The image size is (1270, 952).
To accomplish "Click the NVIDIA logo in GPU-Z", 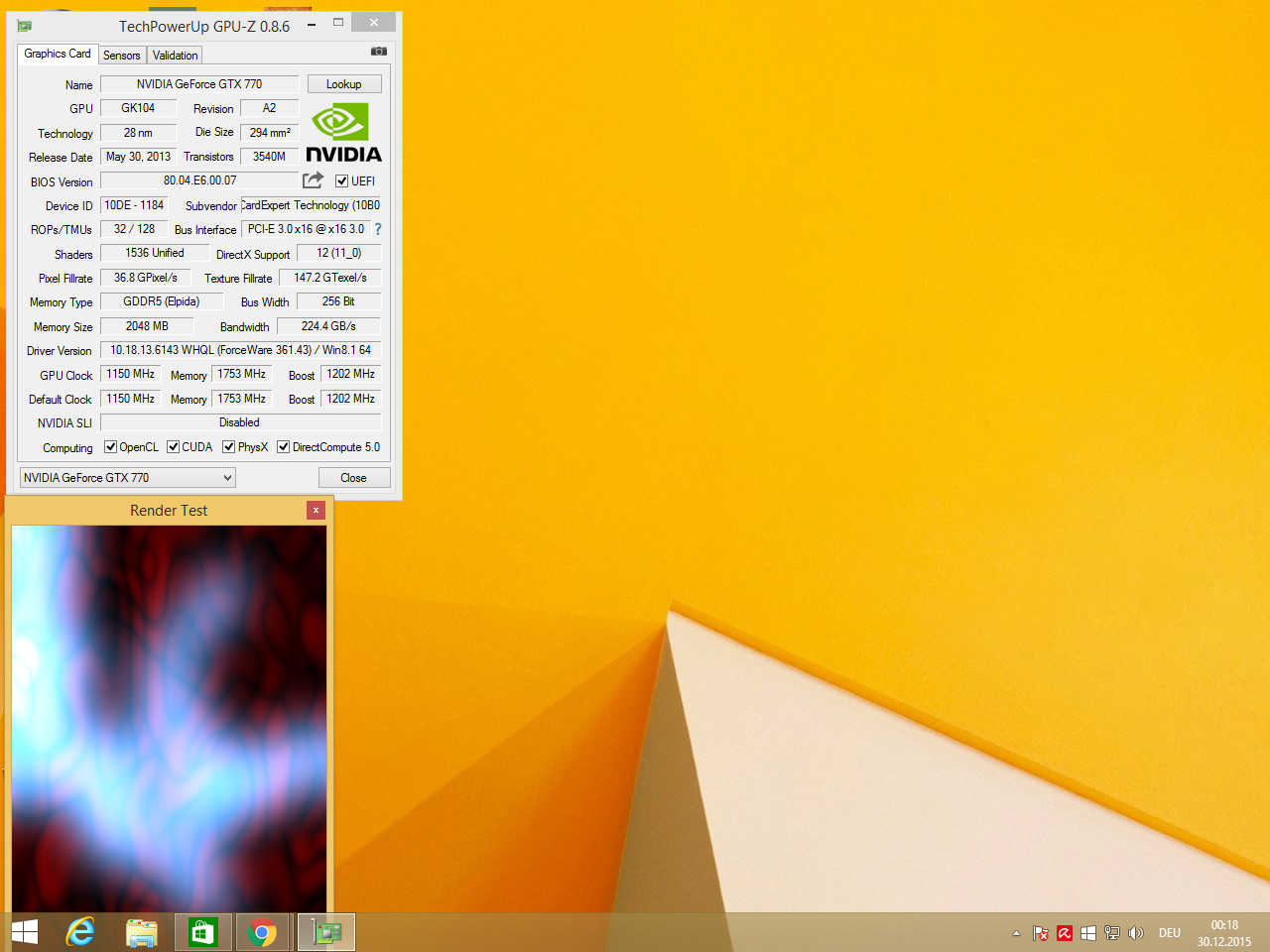I will 343,133.
